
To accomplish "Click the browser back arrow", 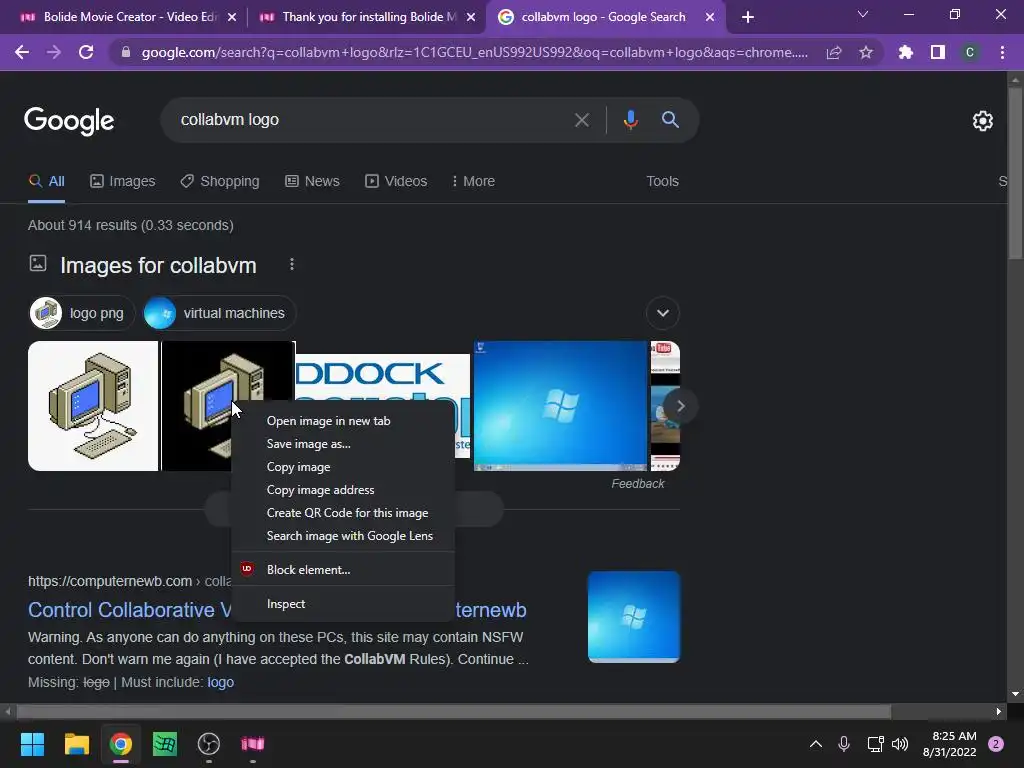I will pos(22,52).
